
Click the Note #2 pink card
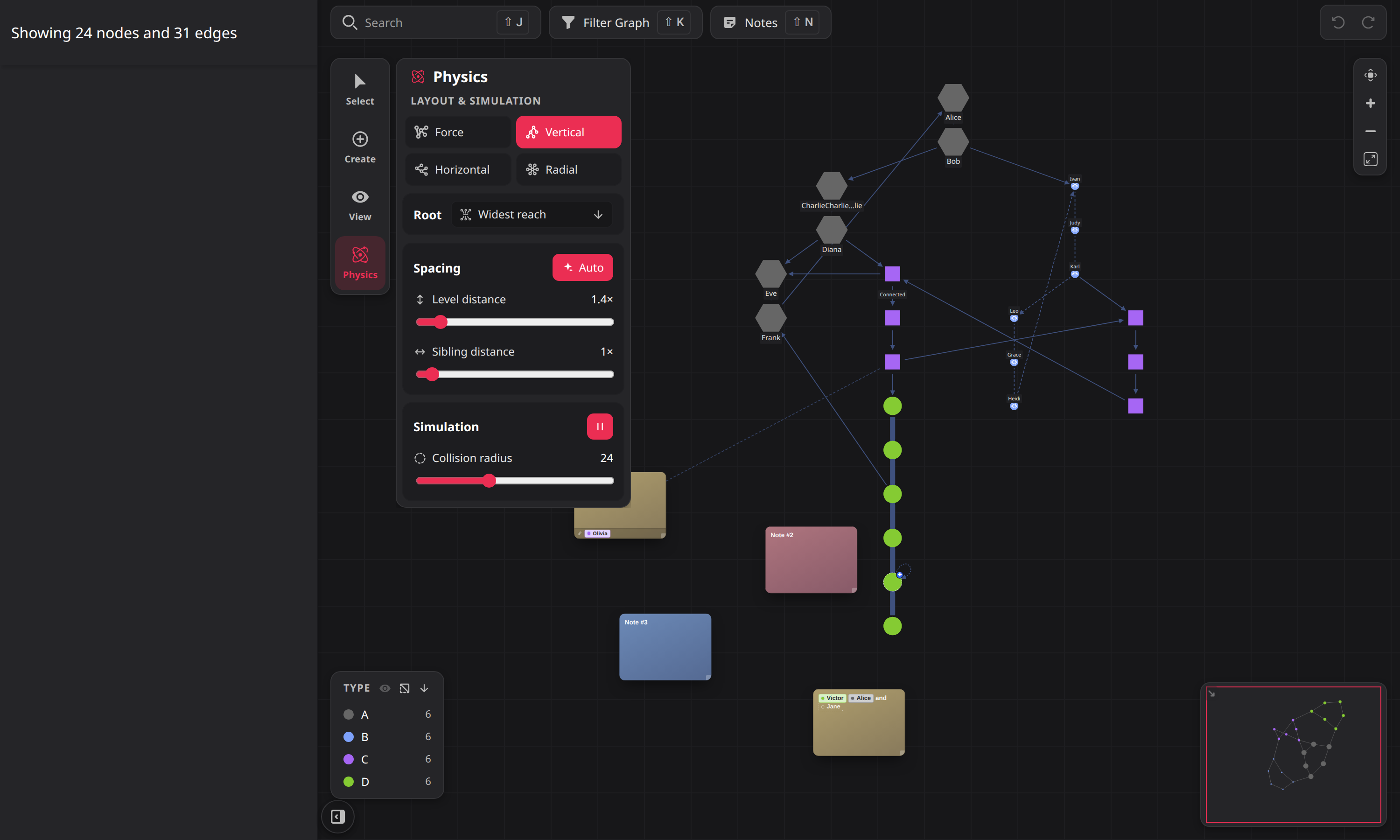point(811,560)
